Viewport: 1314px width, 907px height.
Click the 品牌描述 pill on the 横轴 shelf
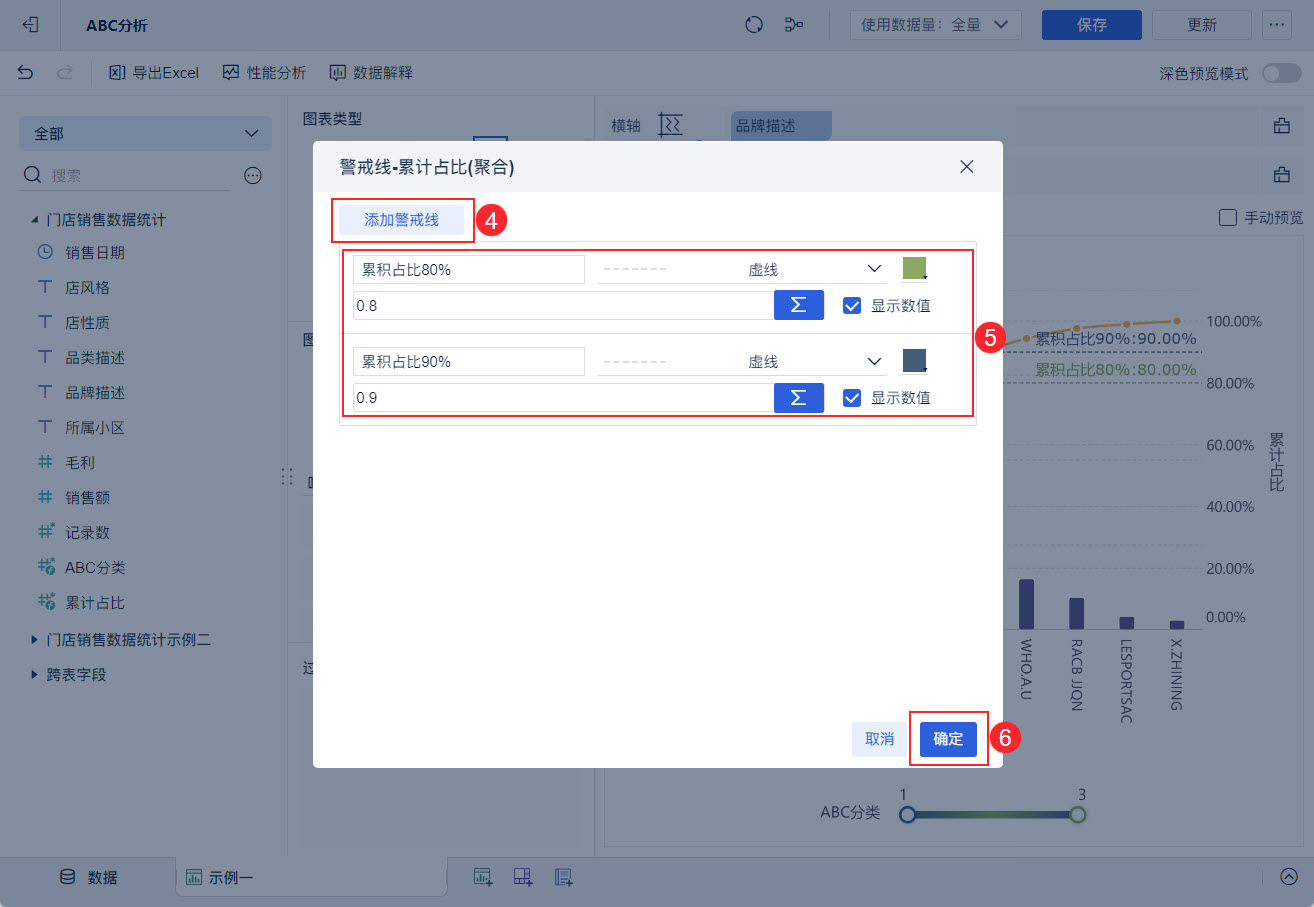[781, 126]
